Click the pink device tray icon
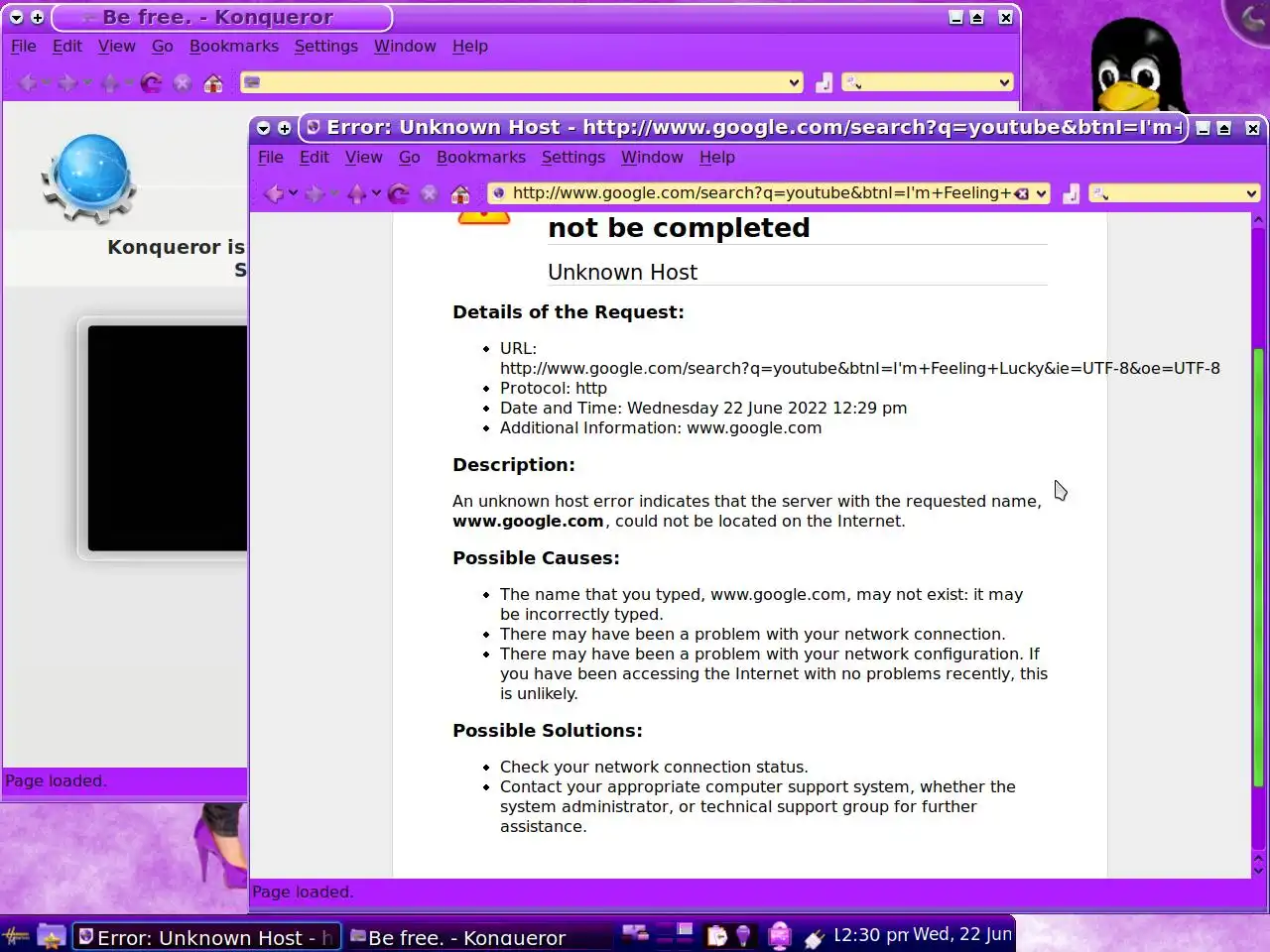This screenshot has width=1270, height=952. point(780,935)
